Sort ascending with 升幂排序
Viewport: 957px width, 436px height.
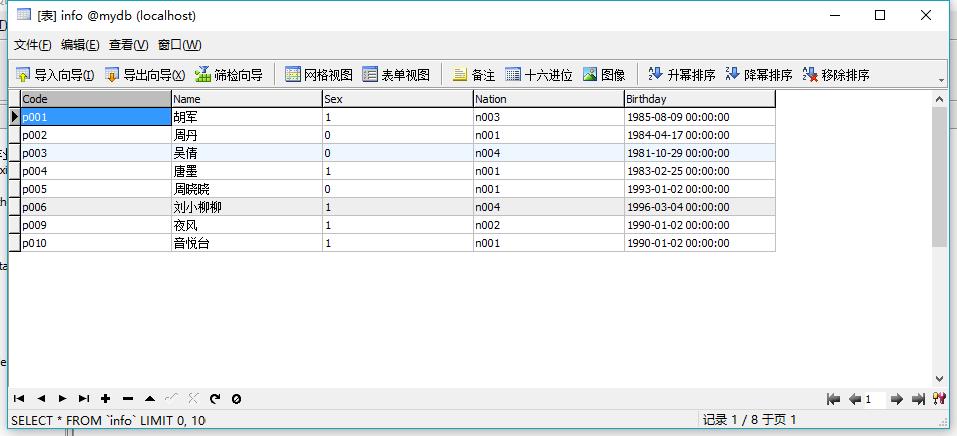pyautogui.click(x=682, y=75)
